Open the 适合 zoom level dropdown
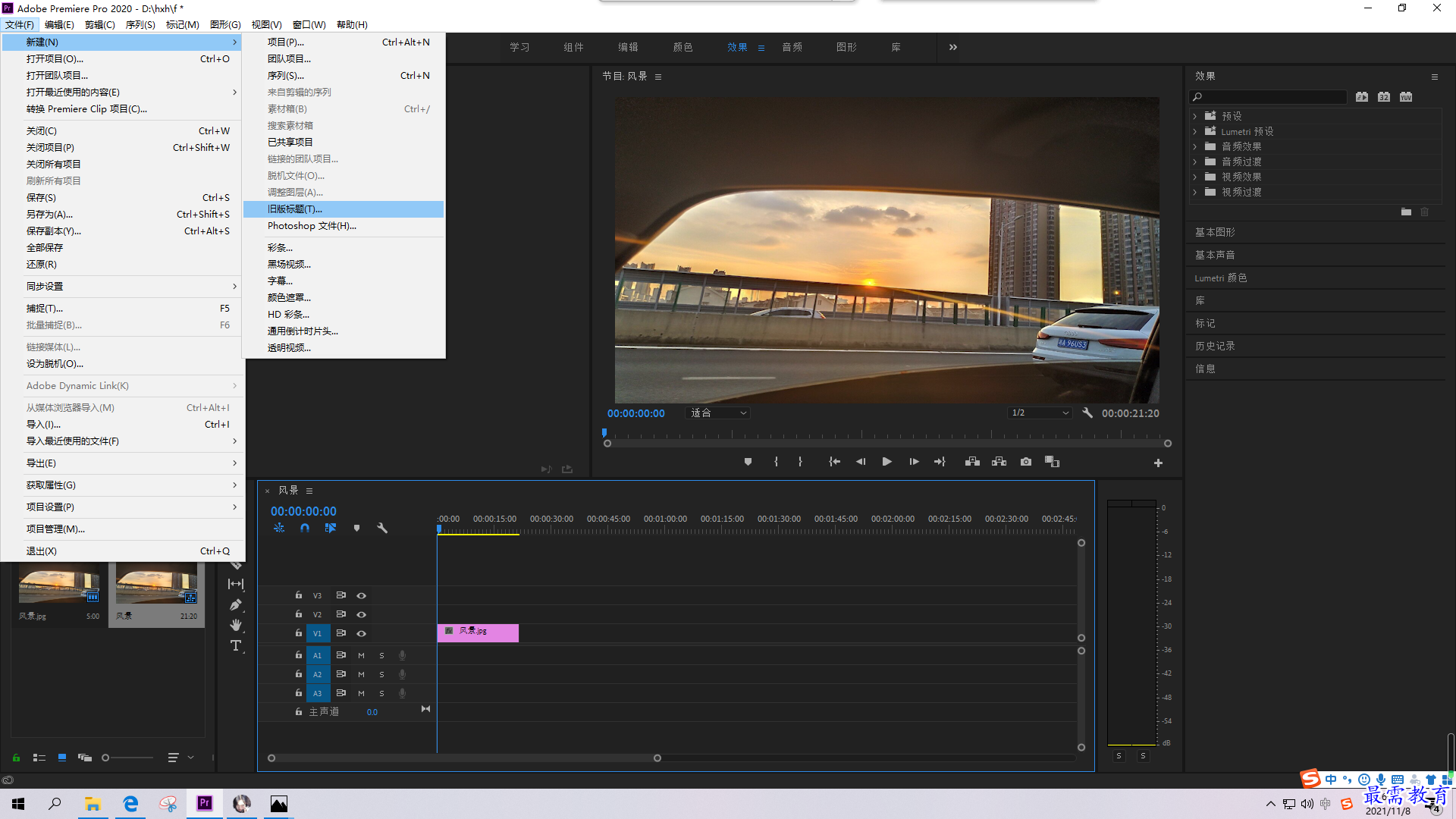 (x=718, y=413)
